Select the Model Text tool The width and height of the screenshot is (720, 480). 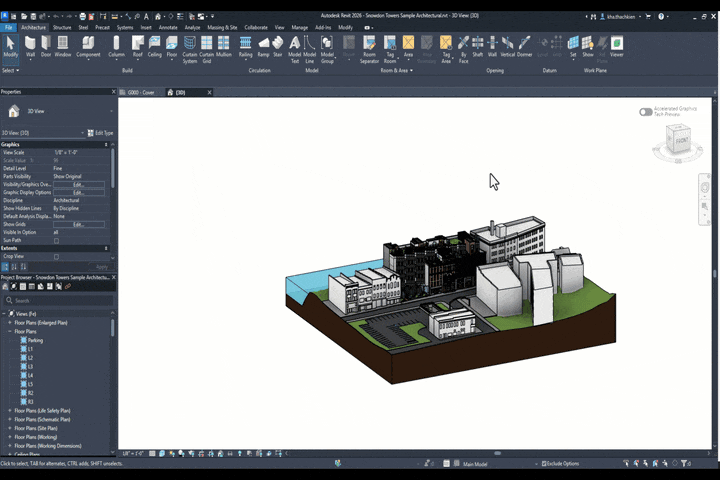click(295, 50)
